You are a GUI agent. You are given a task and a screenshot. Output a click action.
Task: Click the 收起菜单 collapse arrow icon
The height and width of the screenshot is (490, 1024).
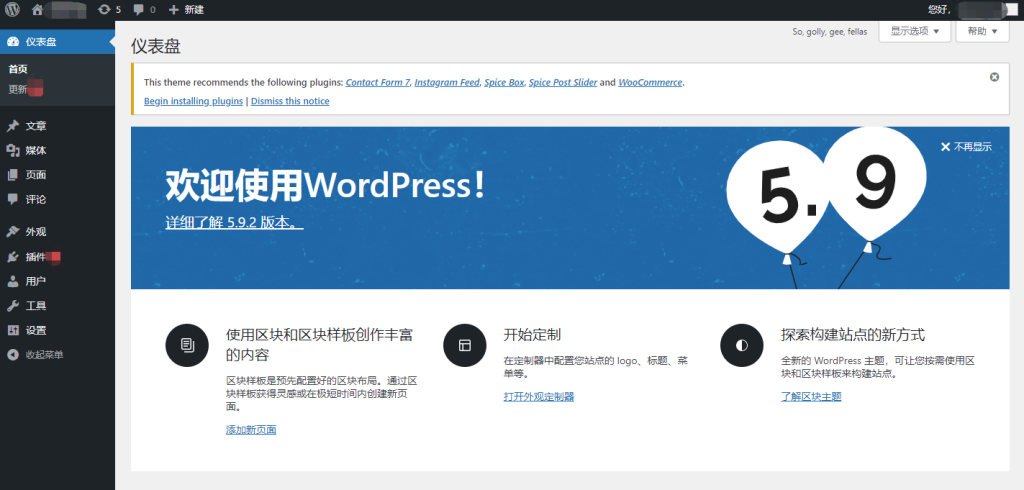click(12, 355)
